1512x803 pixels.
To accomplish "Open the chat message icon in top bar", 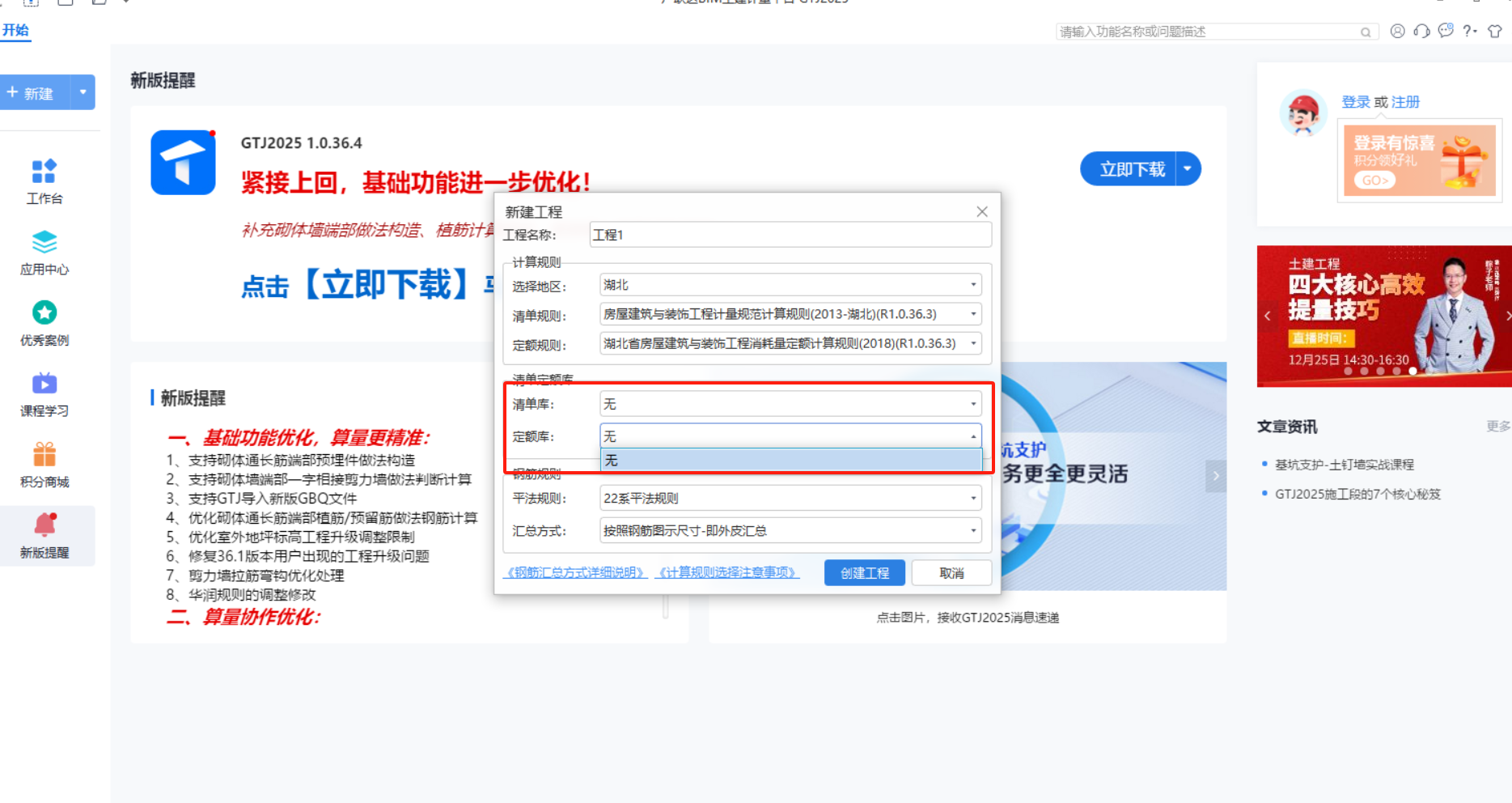I will tap(1446, 31).
